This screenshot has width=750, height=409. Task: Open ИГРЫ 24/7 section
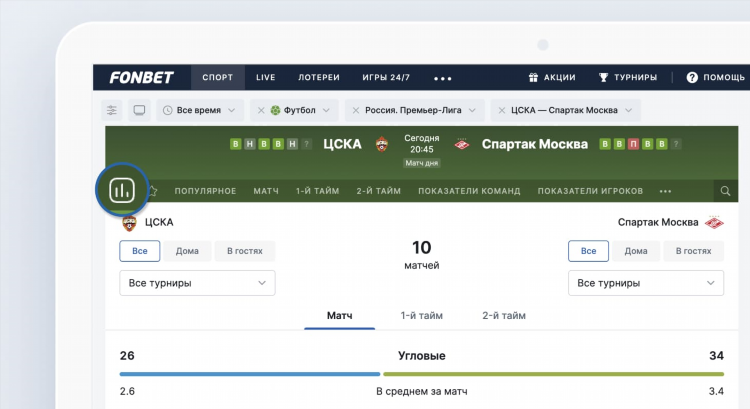(386, 77)
